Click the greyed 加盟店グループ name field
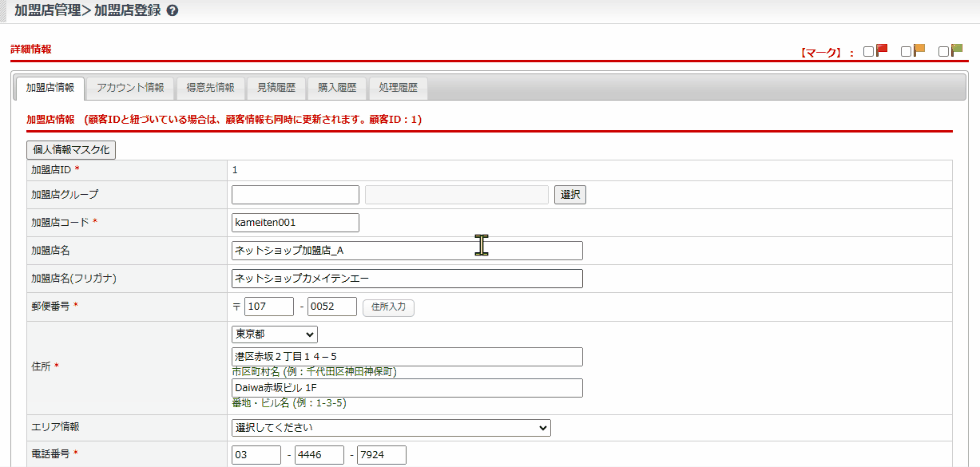This screenshot has width=980, height=467. click(x=456, y=195)
